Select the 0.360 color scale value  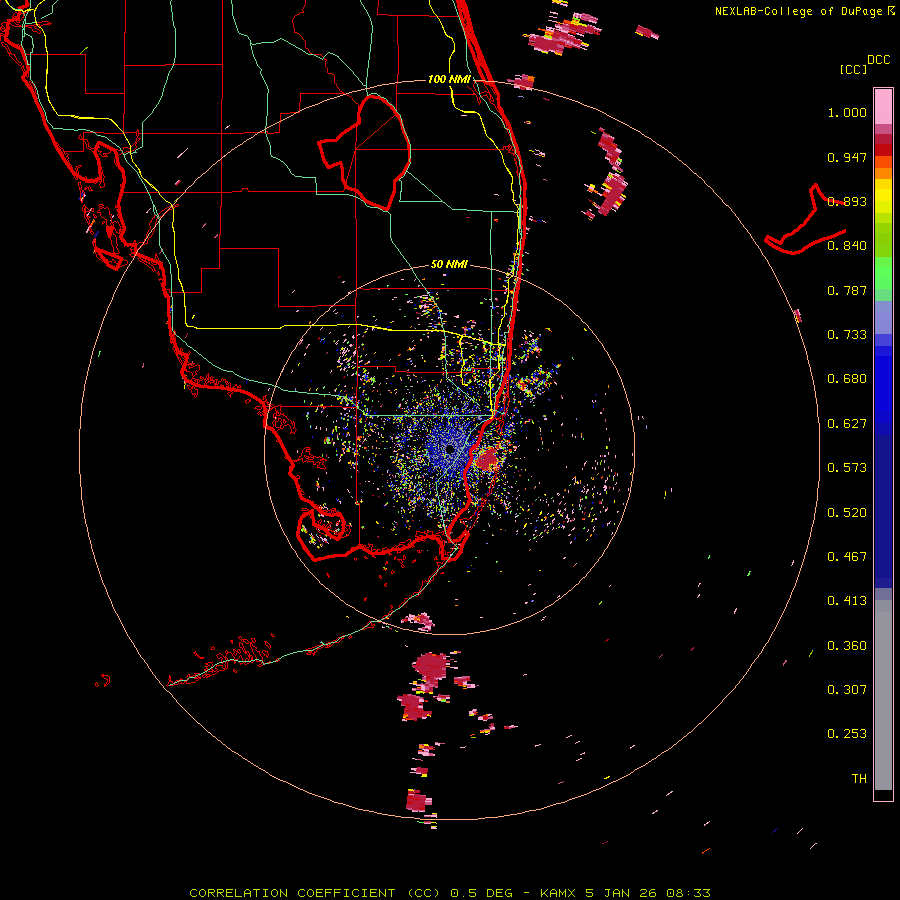click(847, 646)
